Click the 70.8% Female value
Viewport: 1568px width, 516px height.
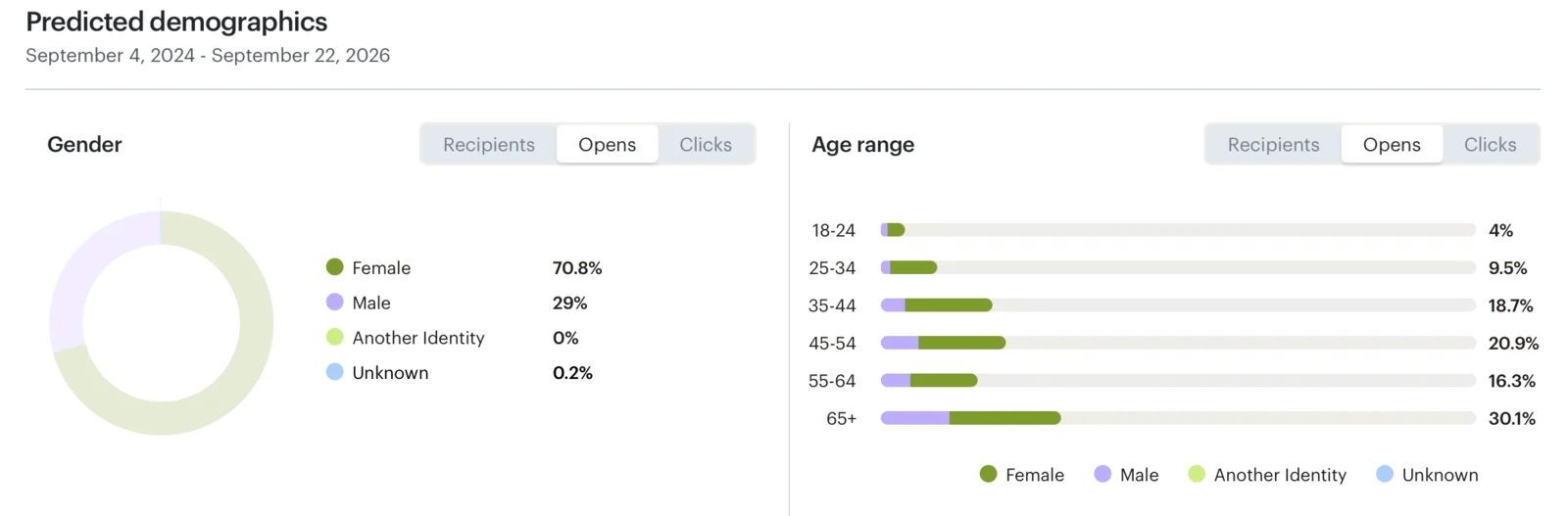click(x=577, y=267)
